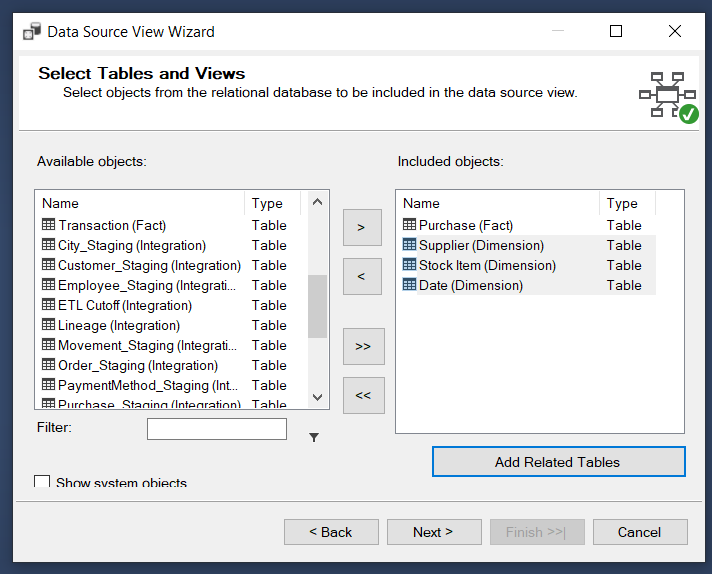Click the filter funnel icon
The width and height of the screenshot is (712, 574).
click(314, 437)
